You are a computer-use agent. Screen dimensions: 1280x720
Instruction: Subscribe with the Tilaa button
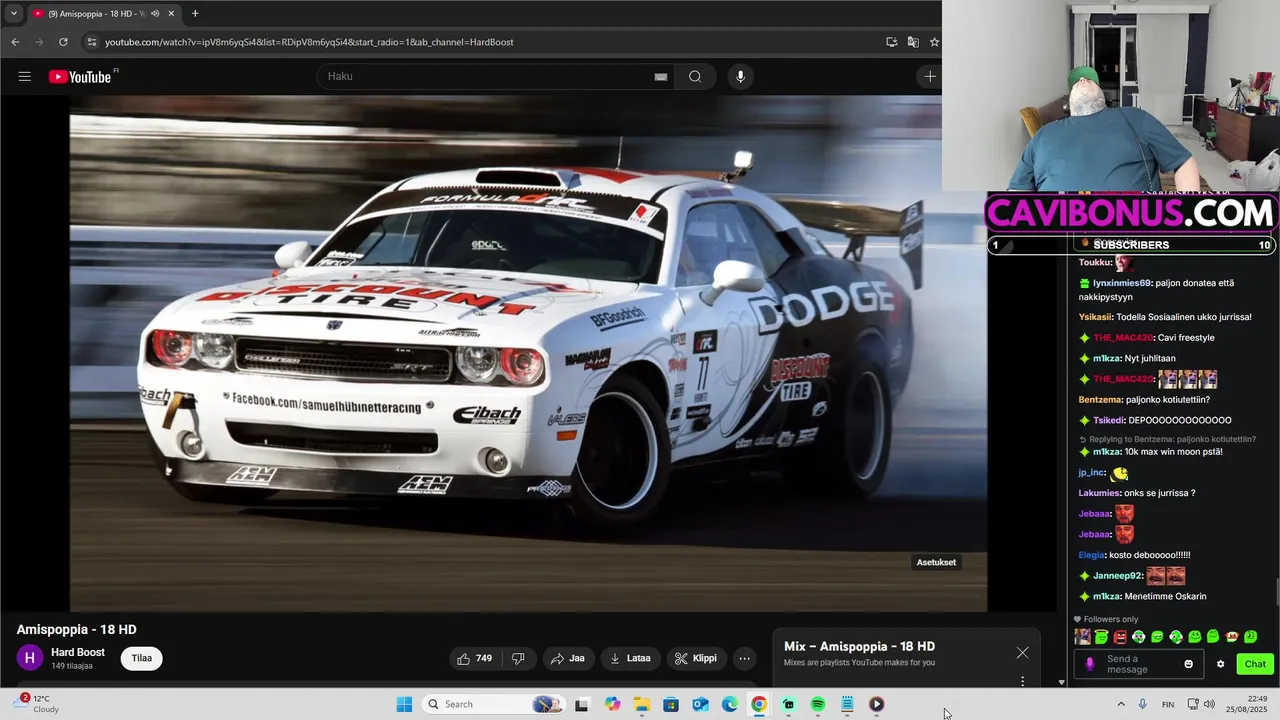[x=142, y=658]
